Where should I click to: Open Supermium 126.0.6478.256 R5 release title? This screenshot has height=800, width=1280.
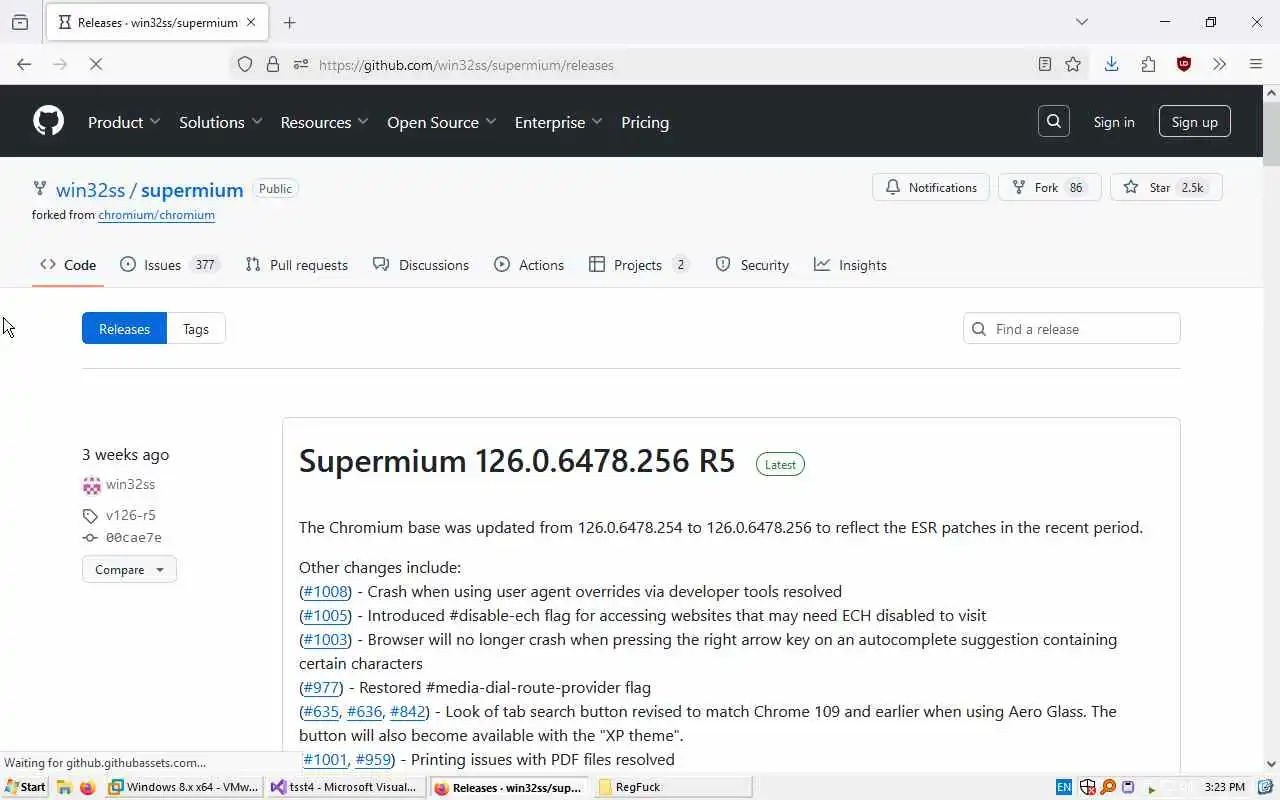tap(517, 461)
